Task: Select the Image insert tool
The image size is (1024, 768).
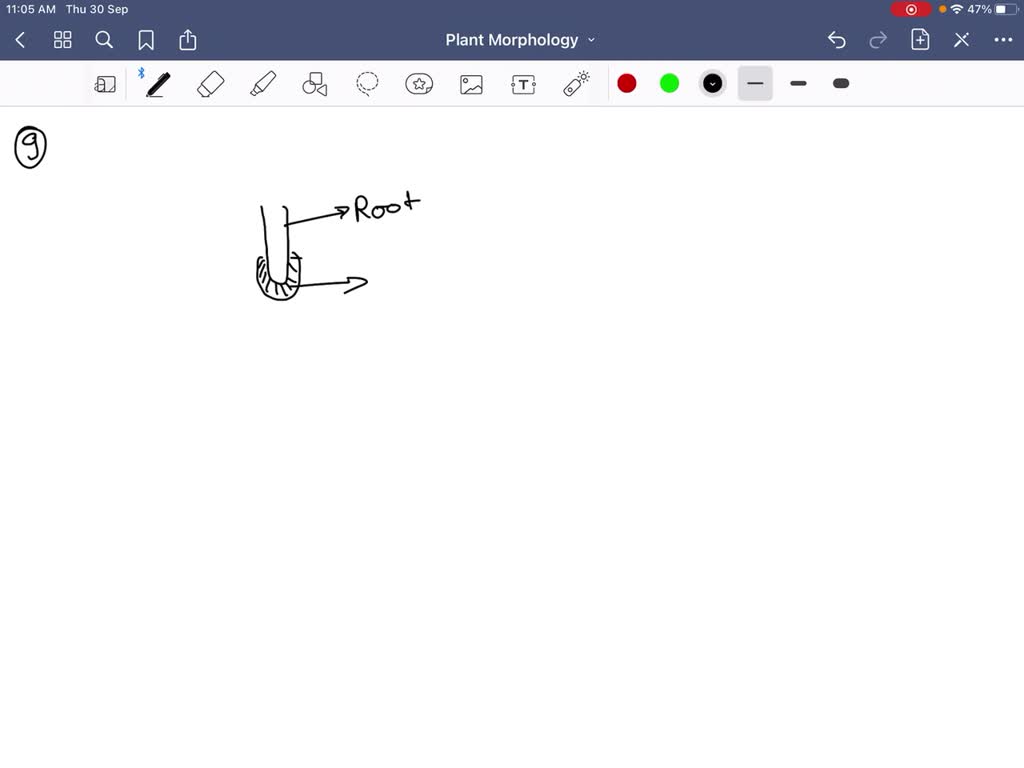Action: (x=471, y=84)
